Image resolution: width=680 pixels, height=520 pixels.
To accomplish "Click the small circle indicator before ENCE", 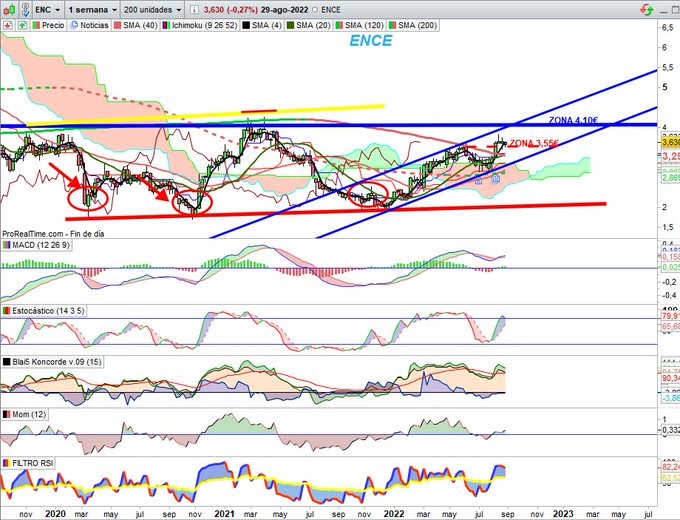I will pyautogui.click(x=315, y=10).
